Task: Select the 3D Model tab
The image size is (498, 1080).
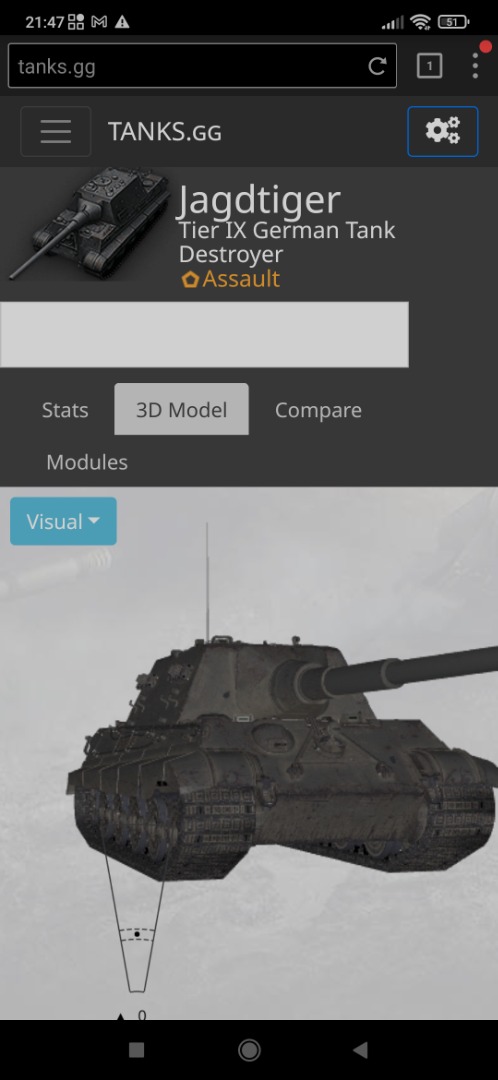Action: coord(181,410)
